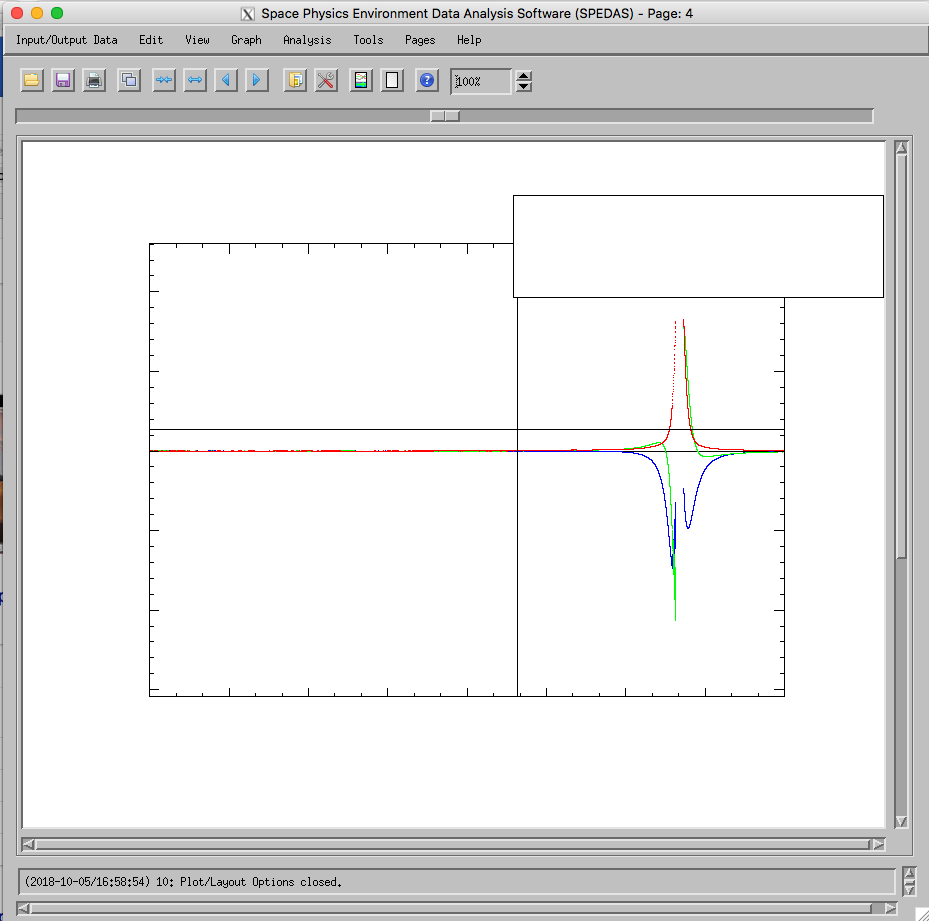
Task: Click the horizontal slider thumb below the toolbar
Action: tap(445, 116)
